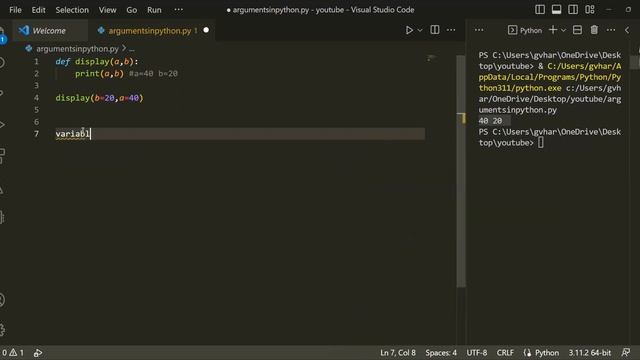Expand the breadcrumb chevron after file name

click(x=124, y=48)
